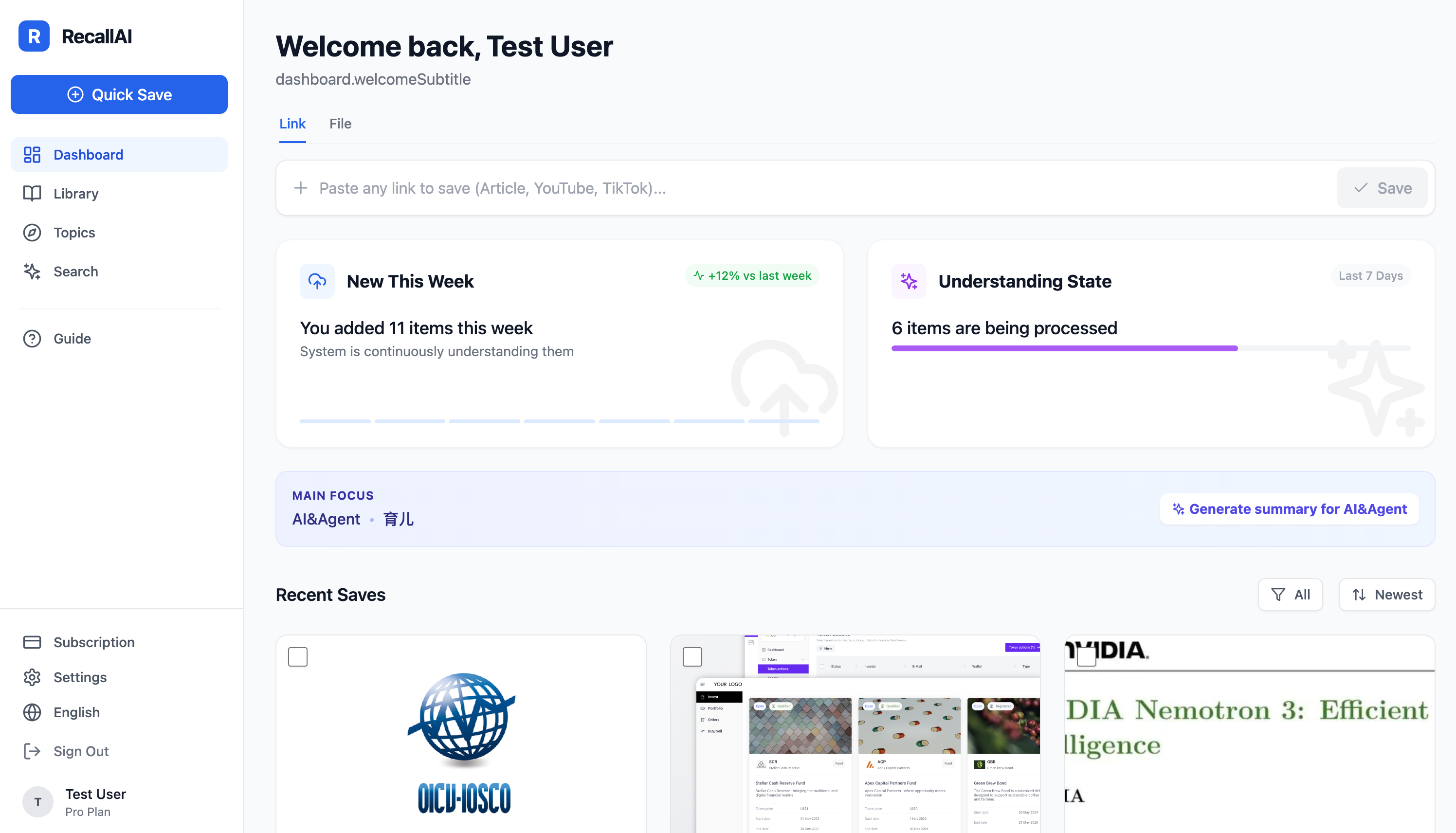Check the IOSCO card checkbox

(297, 657)
